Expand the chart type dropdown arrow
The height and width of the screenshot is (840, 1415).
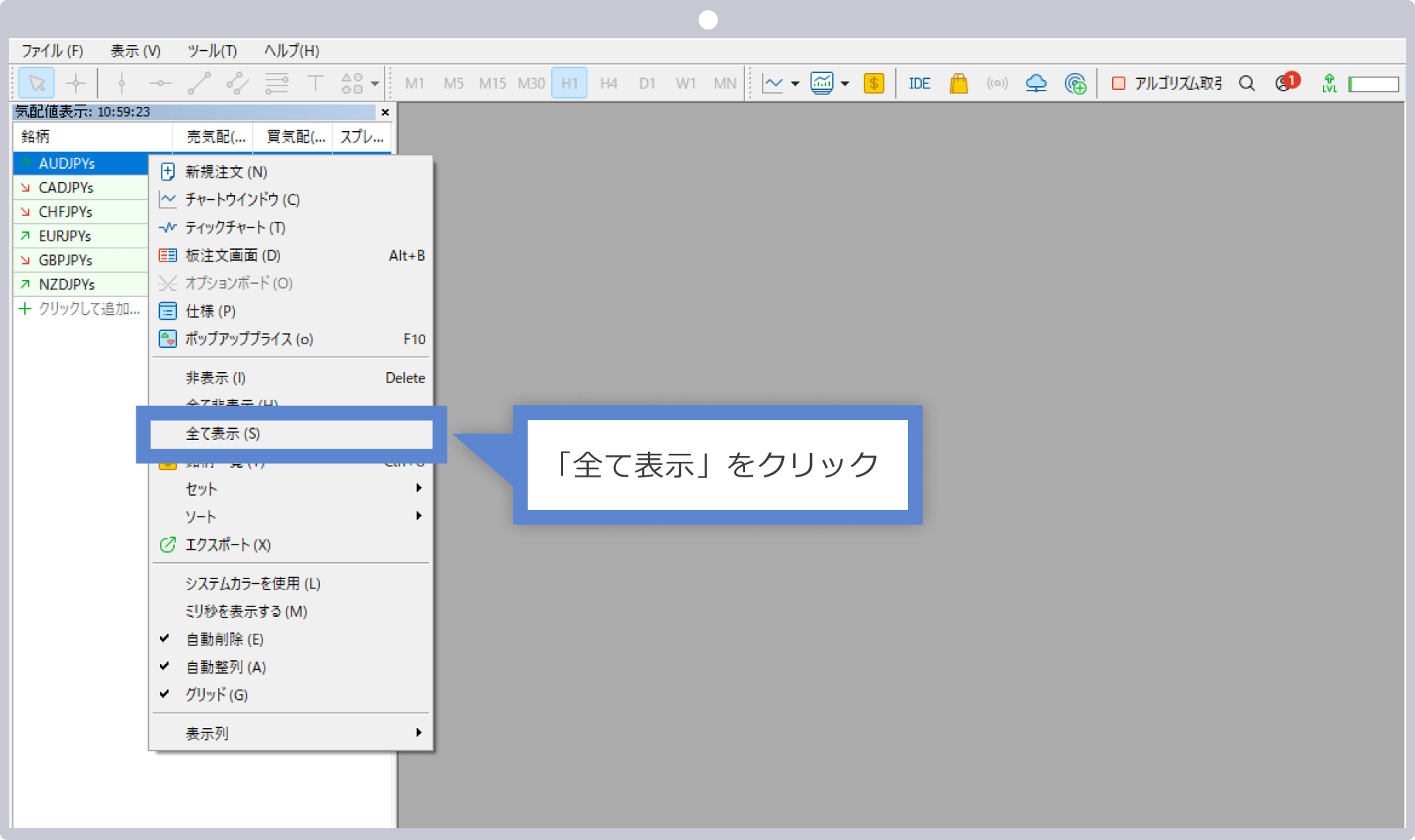pos(795,84)
